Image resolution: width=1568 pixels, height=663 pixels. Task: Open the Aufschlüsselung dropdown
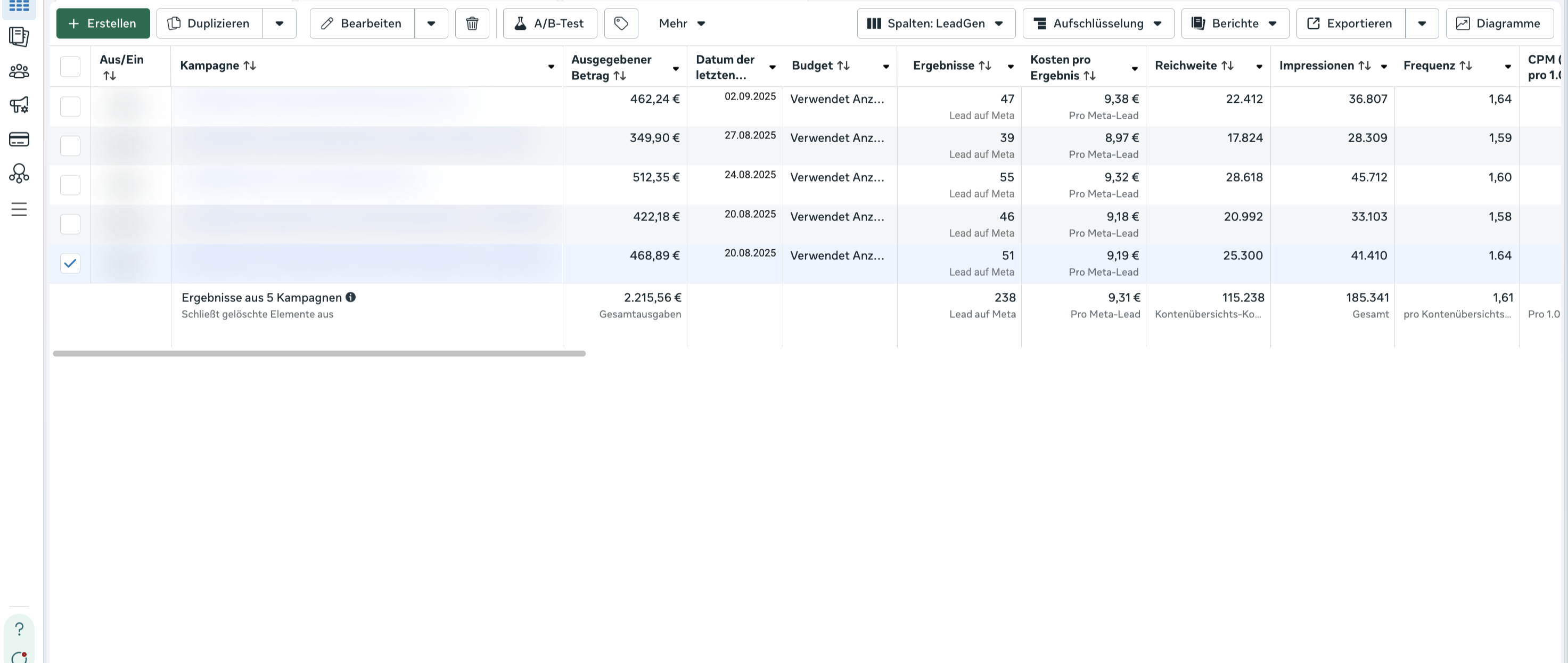pyautogui.click(x=1098, y=23)
